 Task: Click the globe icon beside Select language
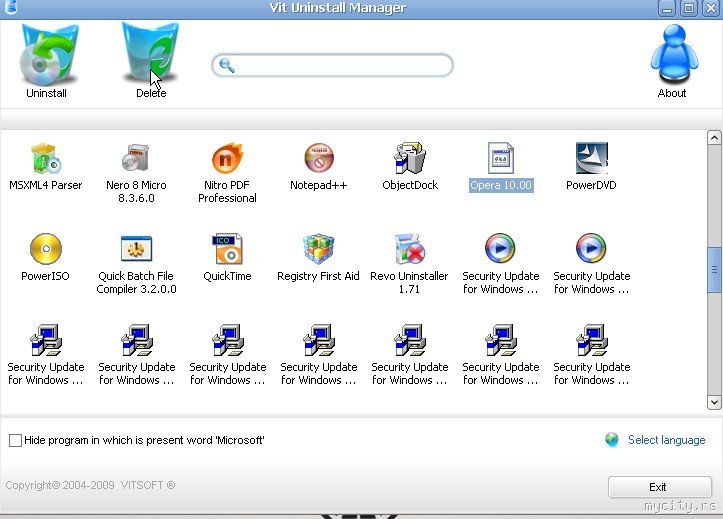tap(612, 440)
